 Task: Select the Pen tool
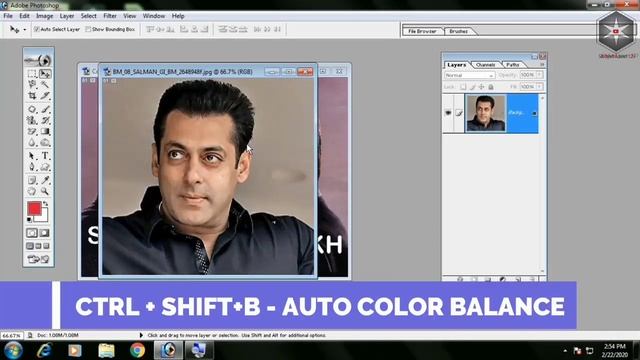pos(32,167)
